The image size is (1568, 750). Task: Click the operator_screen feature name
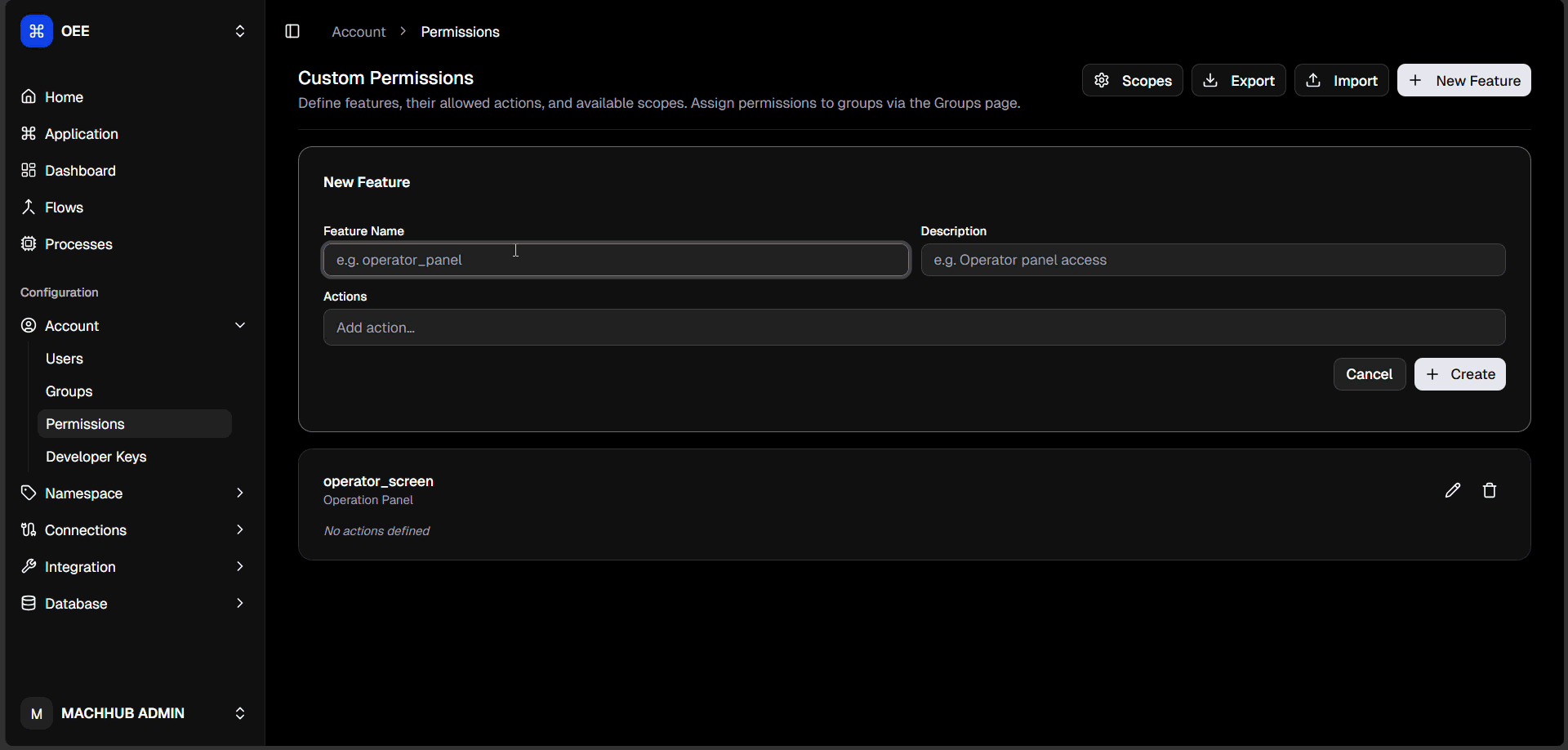click(x=378, y=481)
